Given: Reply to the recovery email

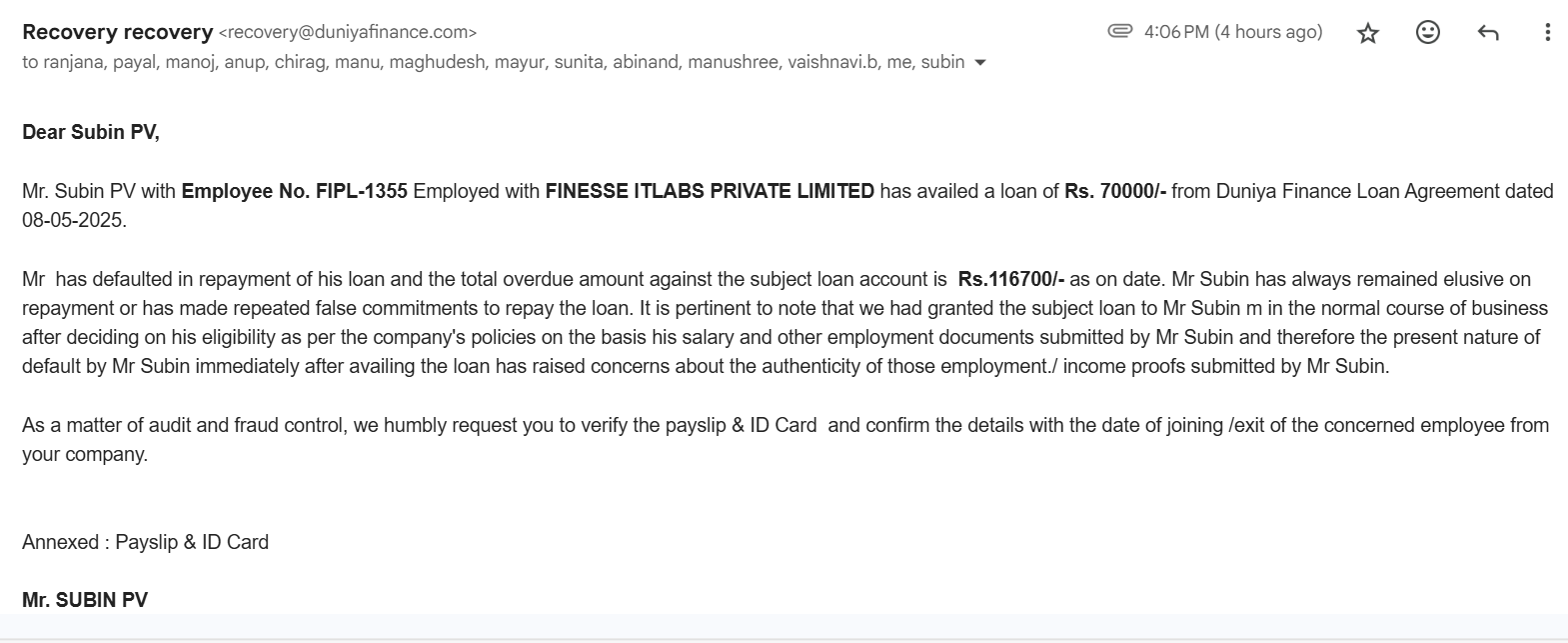Looking at the screenshot, I should [1488, 33].
